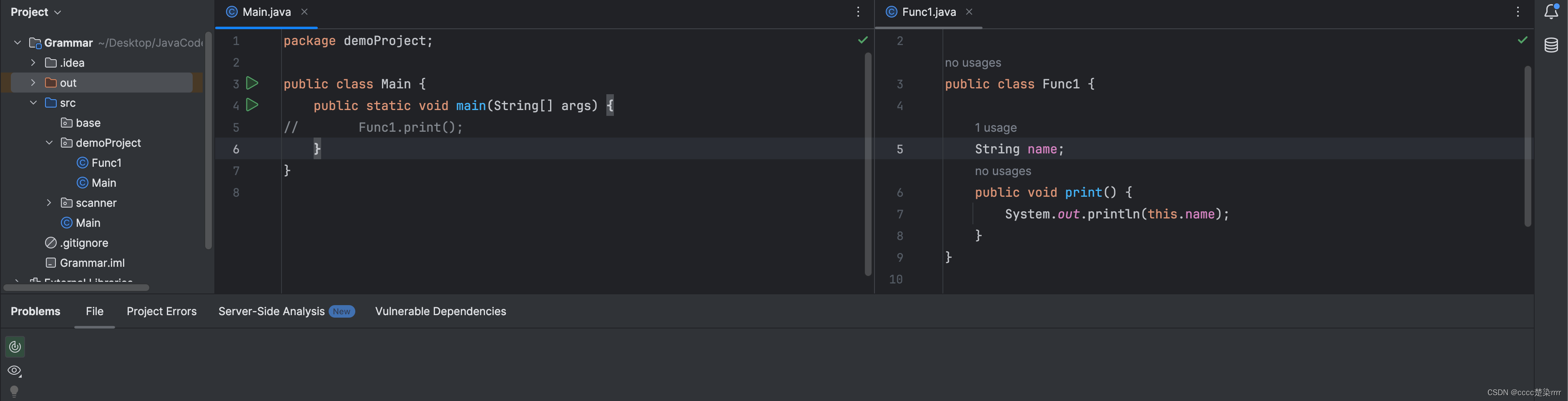Click the System.out.println statement
Screen dimensions: 1568x401
coord(1117,214)
